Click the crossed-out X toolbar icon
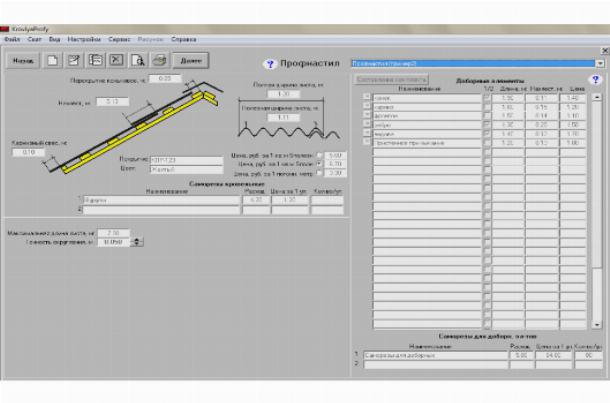The height and width of the screenshot is (403, 610). [x=117, y=61]
